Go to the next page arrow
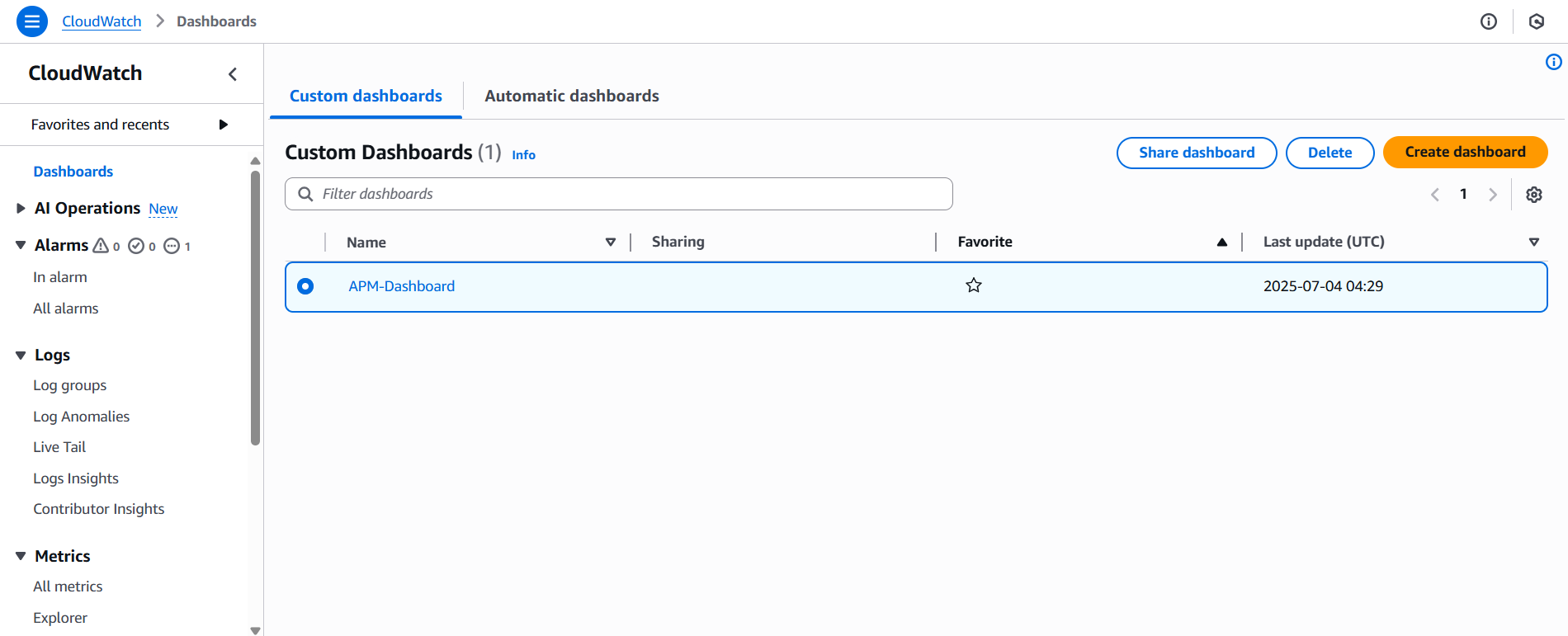 pos(1492,195)
